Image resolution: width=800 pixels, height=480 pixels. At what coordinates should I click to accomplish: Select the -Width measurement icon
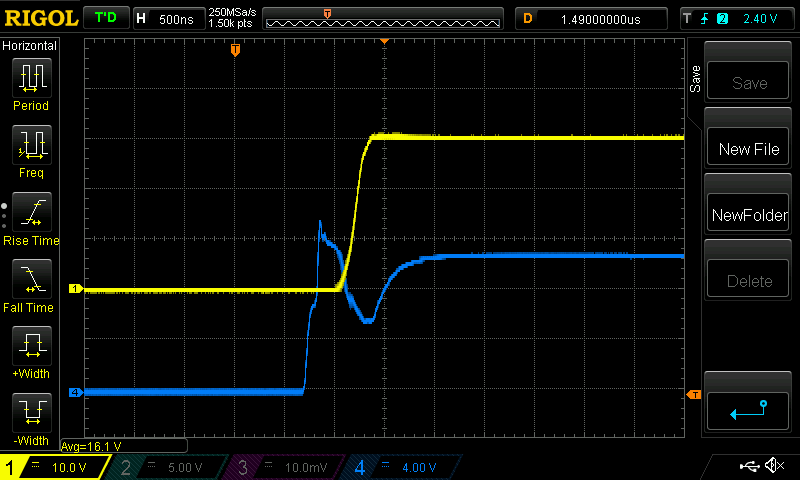(x=30, y=414)
